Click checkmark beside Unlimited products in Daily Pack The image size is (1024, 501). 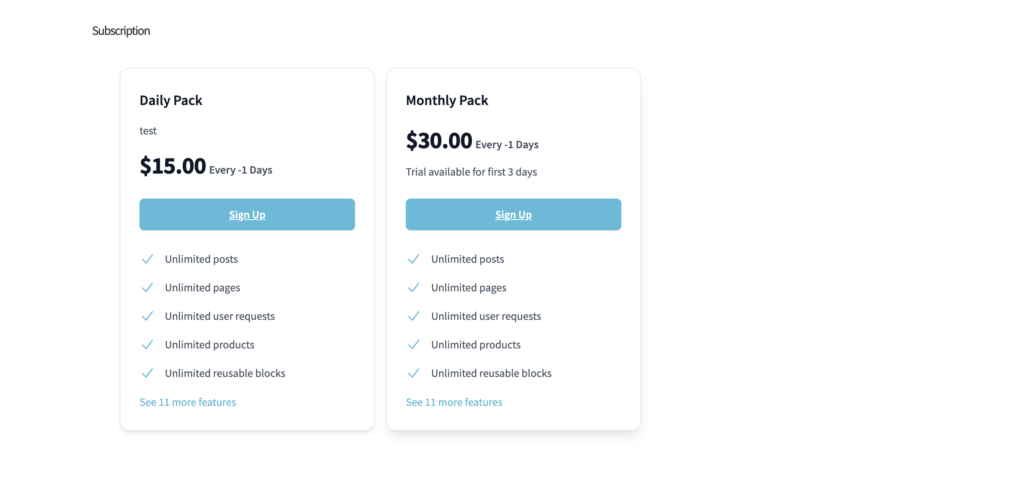point(147,345)
